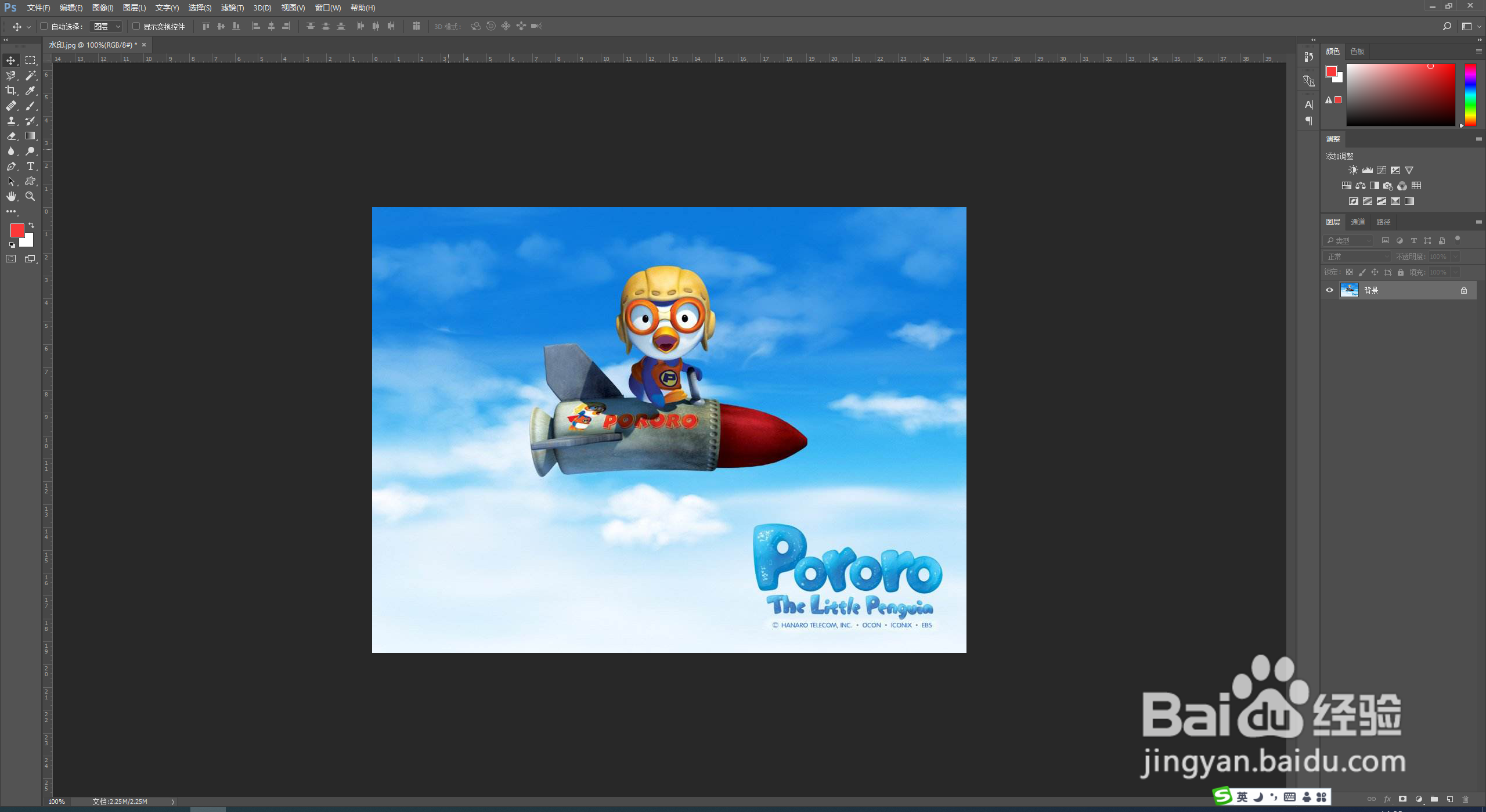Select the Magic Wand tool

pos(30,75)
